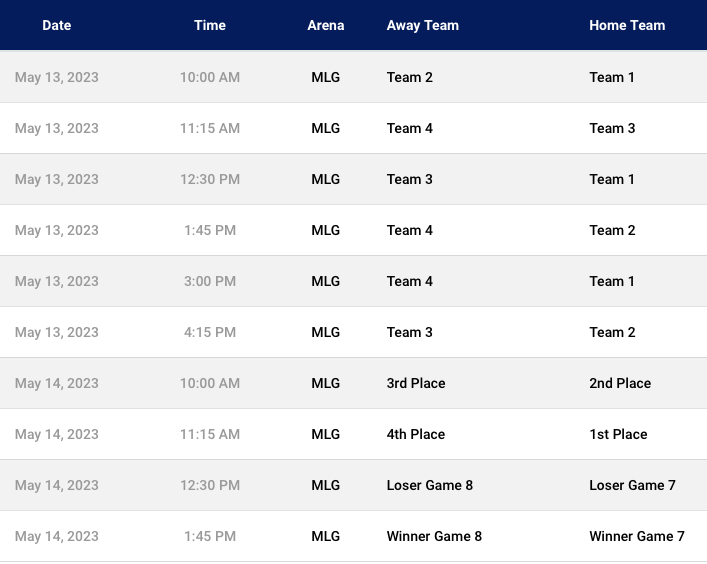Click the Arena column header
707x564 pixels.
coord(326,25)
